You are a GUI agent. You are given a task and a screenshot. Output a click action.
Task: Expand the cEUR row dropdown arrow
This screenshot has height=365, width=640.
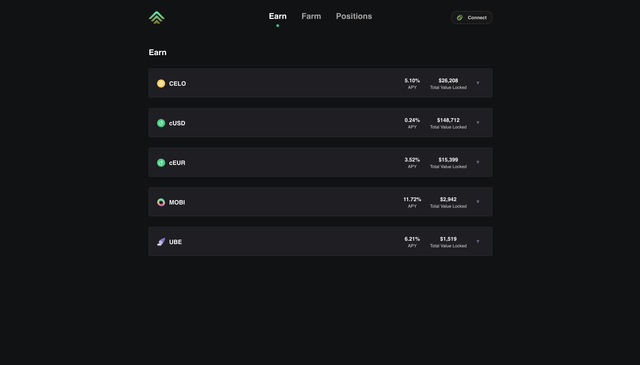[478, 162]
